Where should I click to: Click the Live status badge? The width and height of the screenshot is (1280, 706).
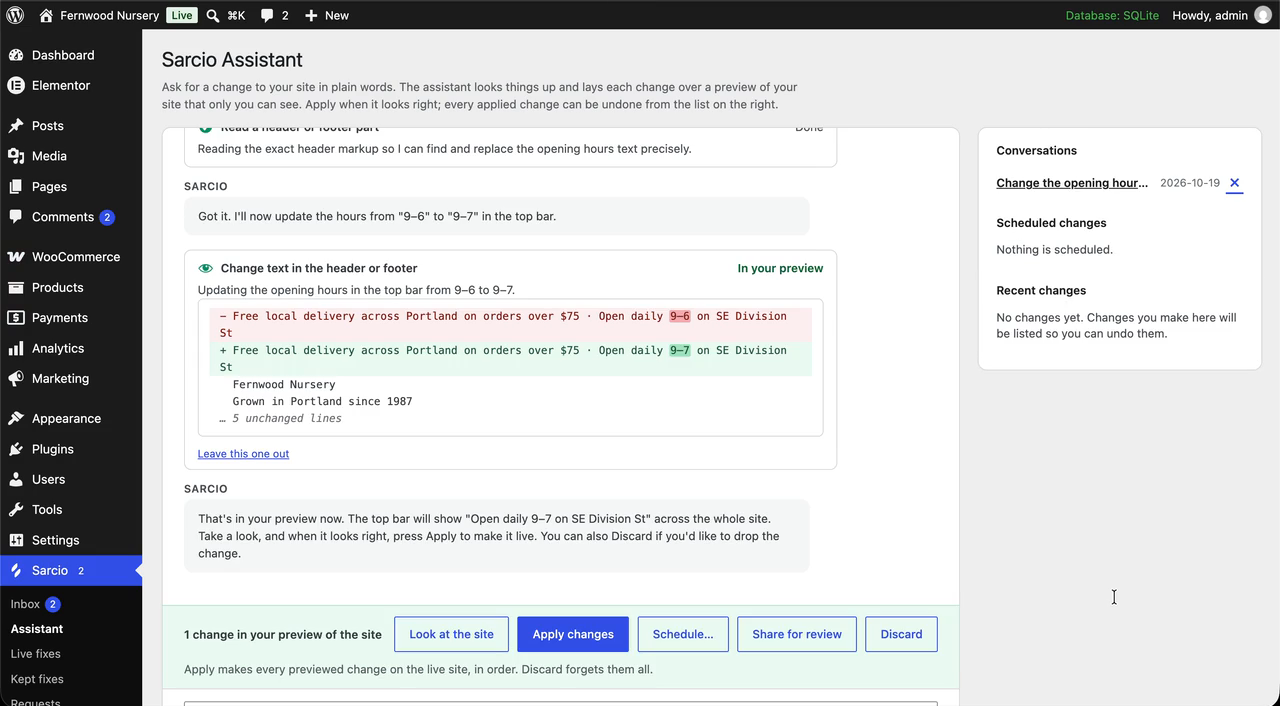pos(182,15)
